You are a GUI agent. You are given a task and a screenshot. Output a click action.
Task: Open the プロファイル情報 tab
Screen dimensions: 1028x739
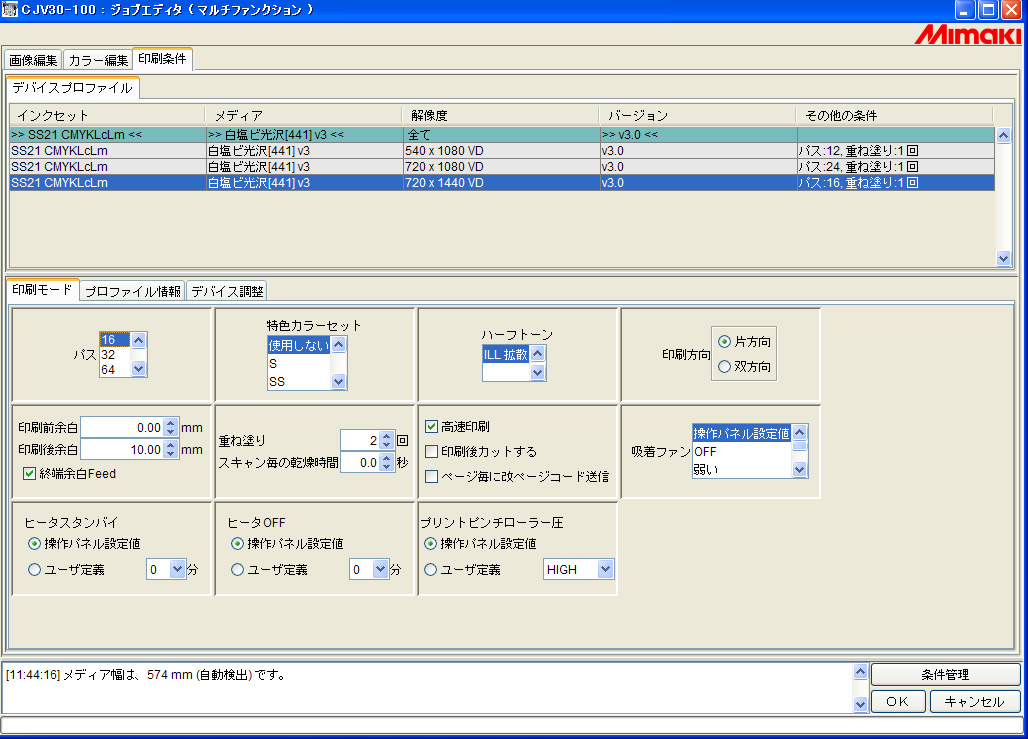click(132, 291)
